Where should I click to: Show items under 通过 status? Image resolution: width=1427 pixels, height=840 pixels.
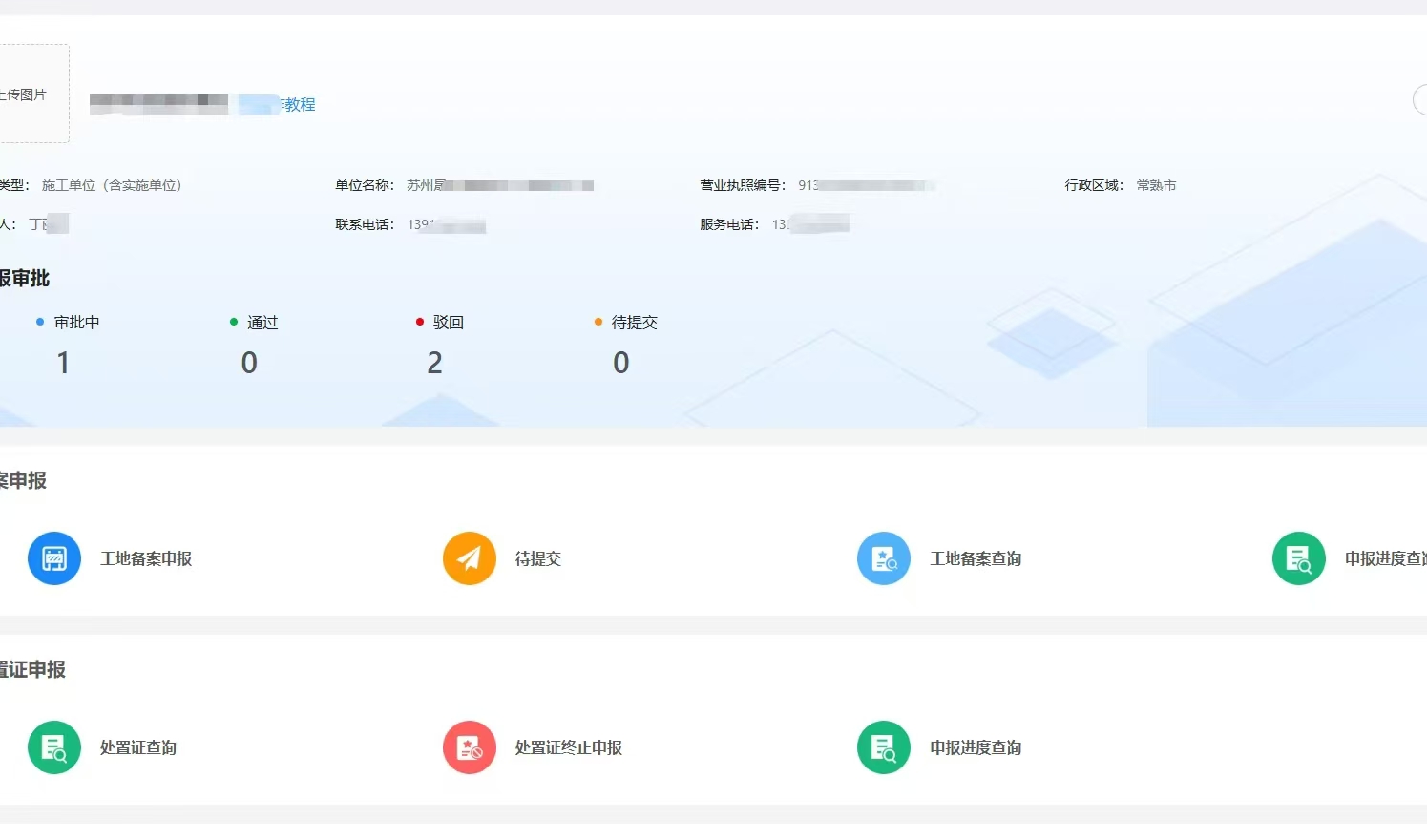[262, 323]
